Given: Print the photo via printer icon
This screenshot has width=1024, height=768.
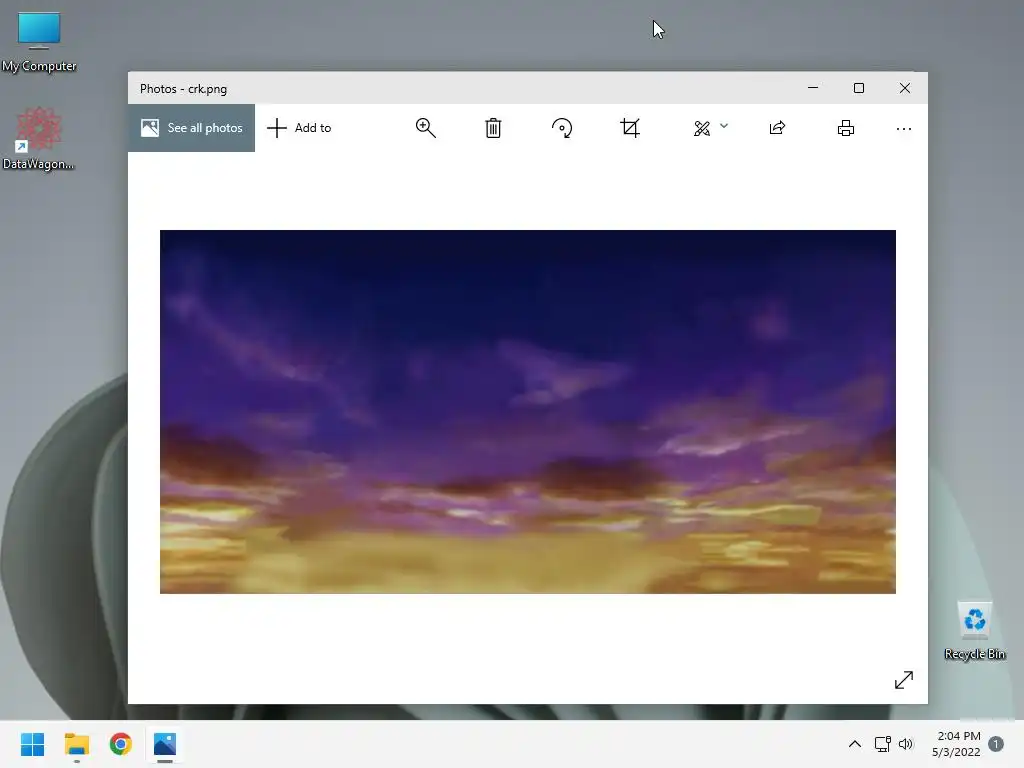Looking at the screenshot, I should (x=846, y=128).
